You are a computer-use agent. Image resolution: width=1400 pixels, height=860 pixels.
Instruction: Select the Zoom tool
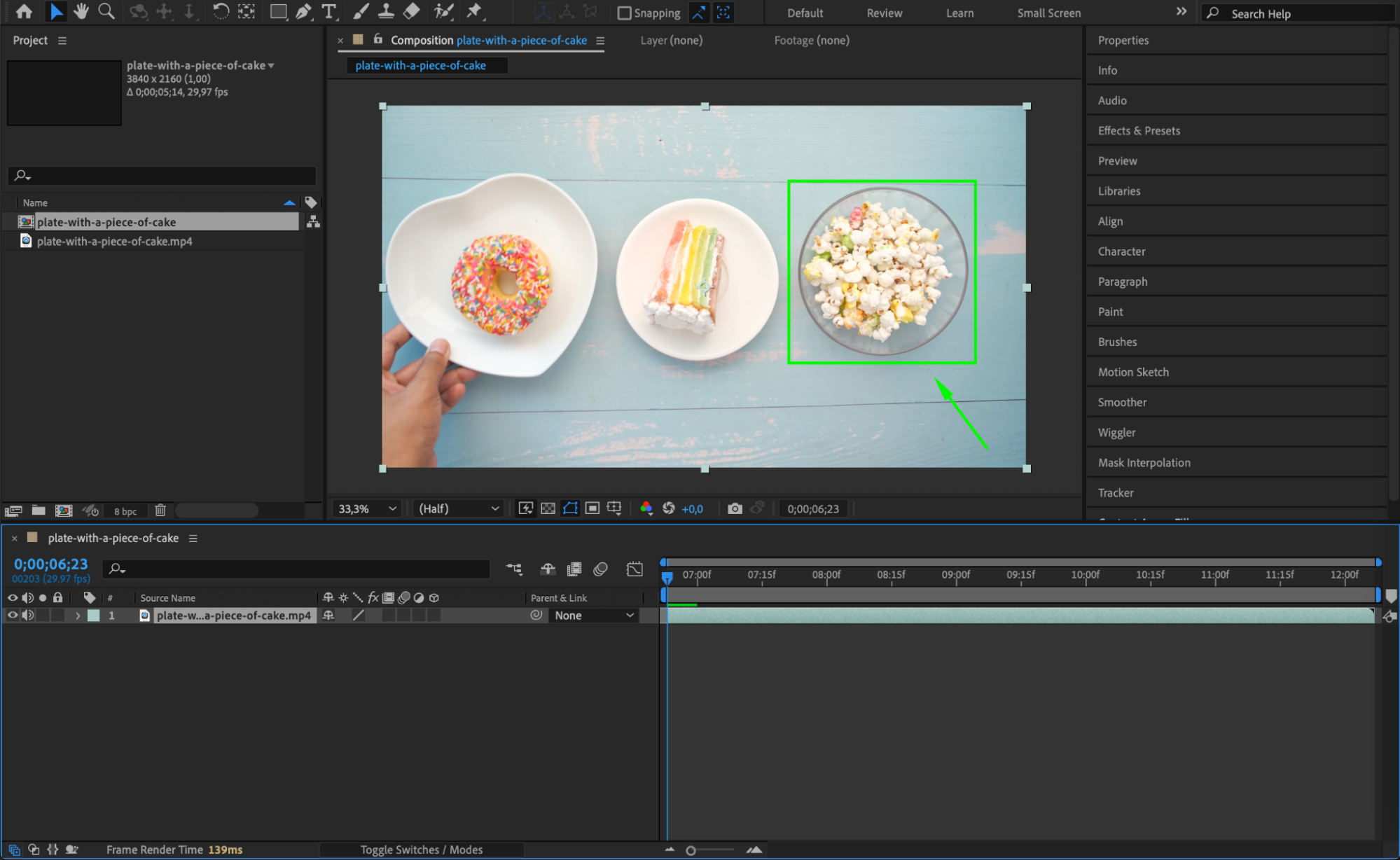pyautogui.click(x=106, y=12)
